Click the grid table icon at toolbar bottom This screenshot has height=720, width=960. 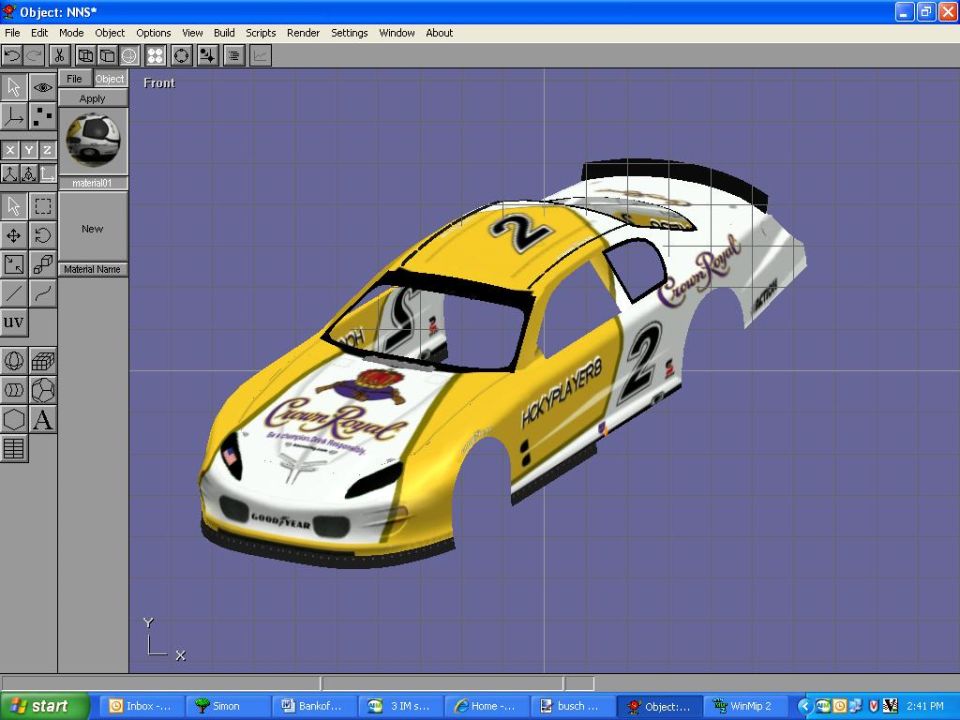[x=13, y=448]
